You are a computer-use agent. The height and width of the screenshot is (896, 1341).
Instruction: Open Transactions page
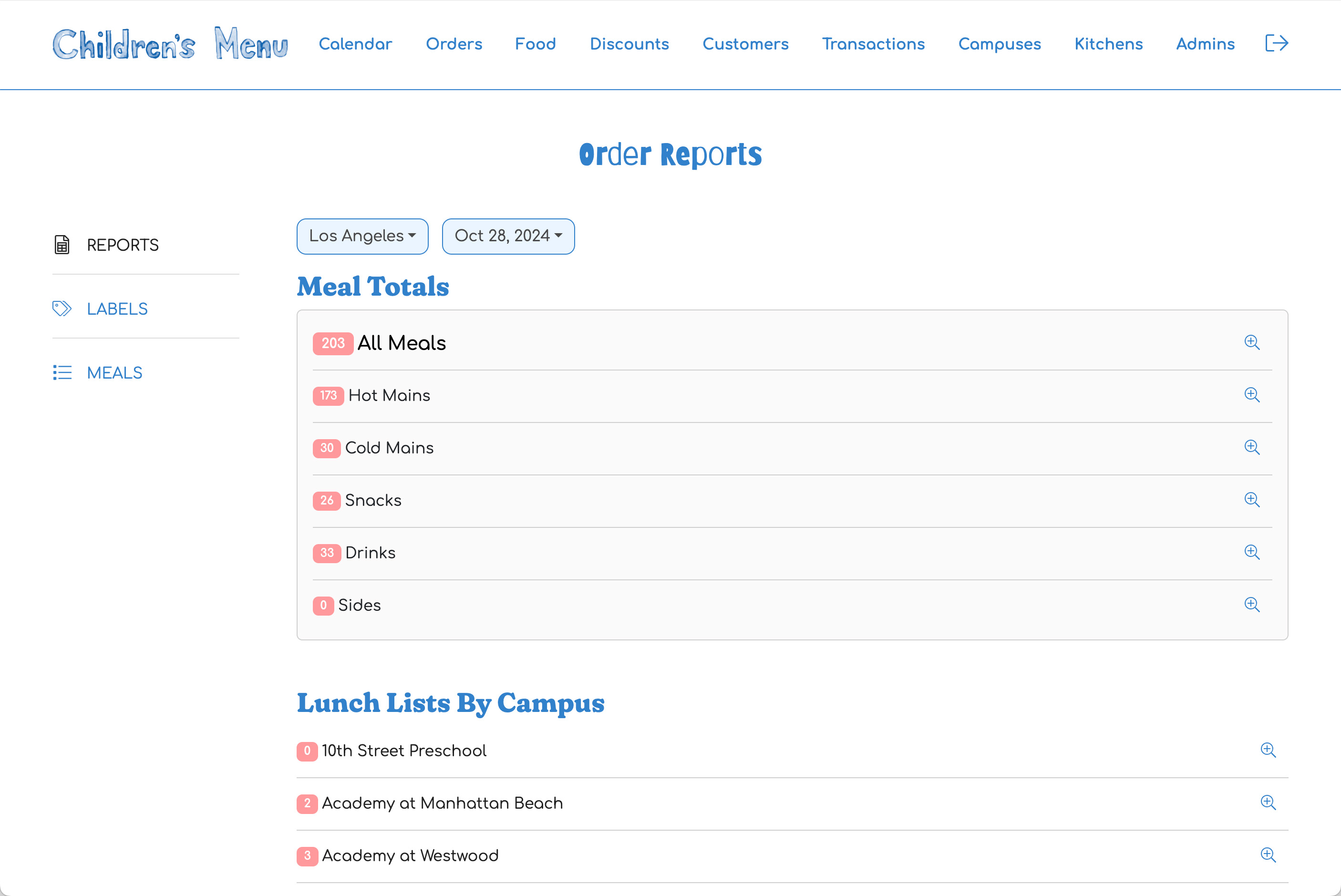click(x=873, y=44)
